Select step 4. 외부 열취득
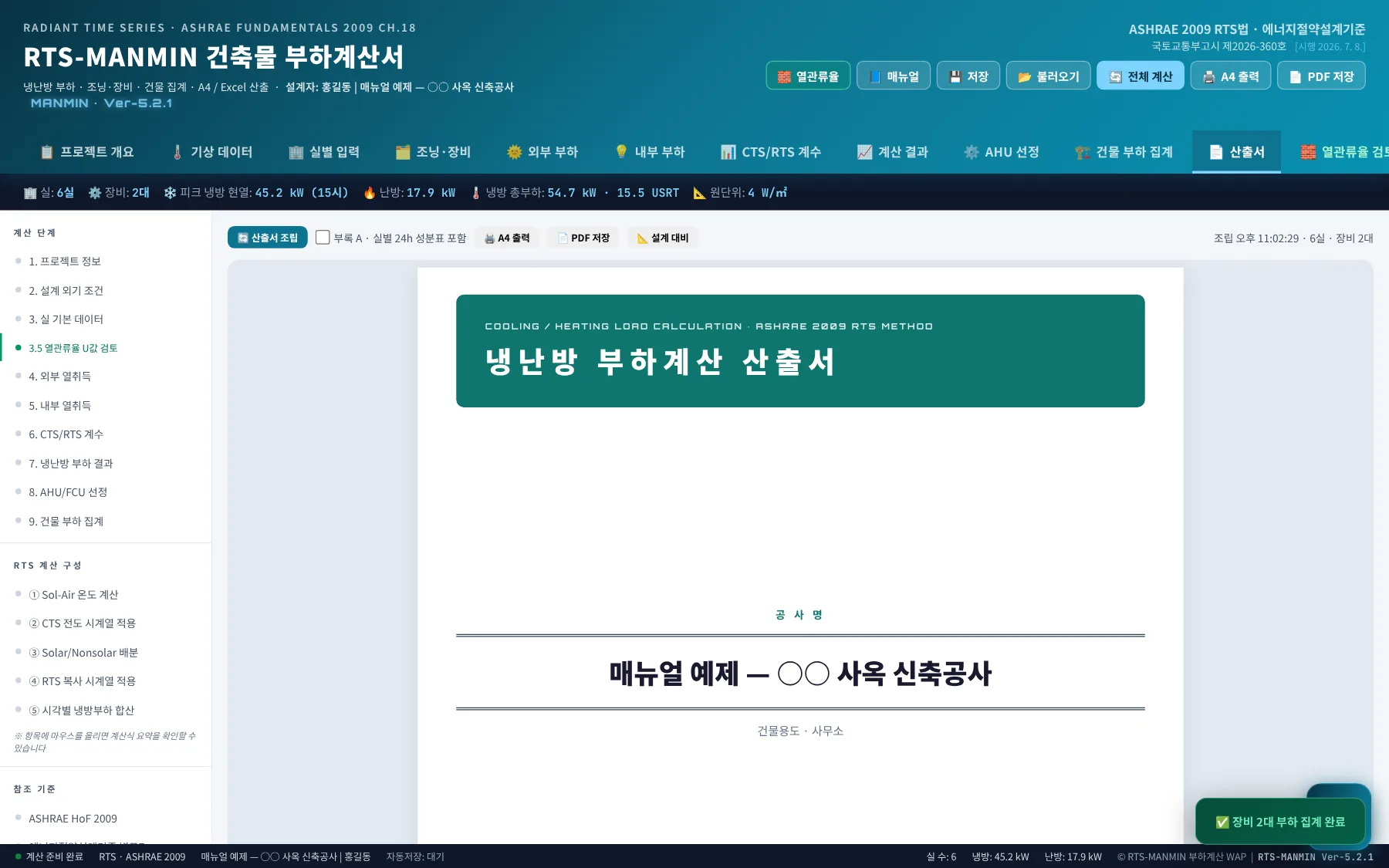This screenshot has height=868, width=1389. point(106,377)
